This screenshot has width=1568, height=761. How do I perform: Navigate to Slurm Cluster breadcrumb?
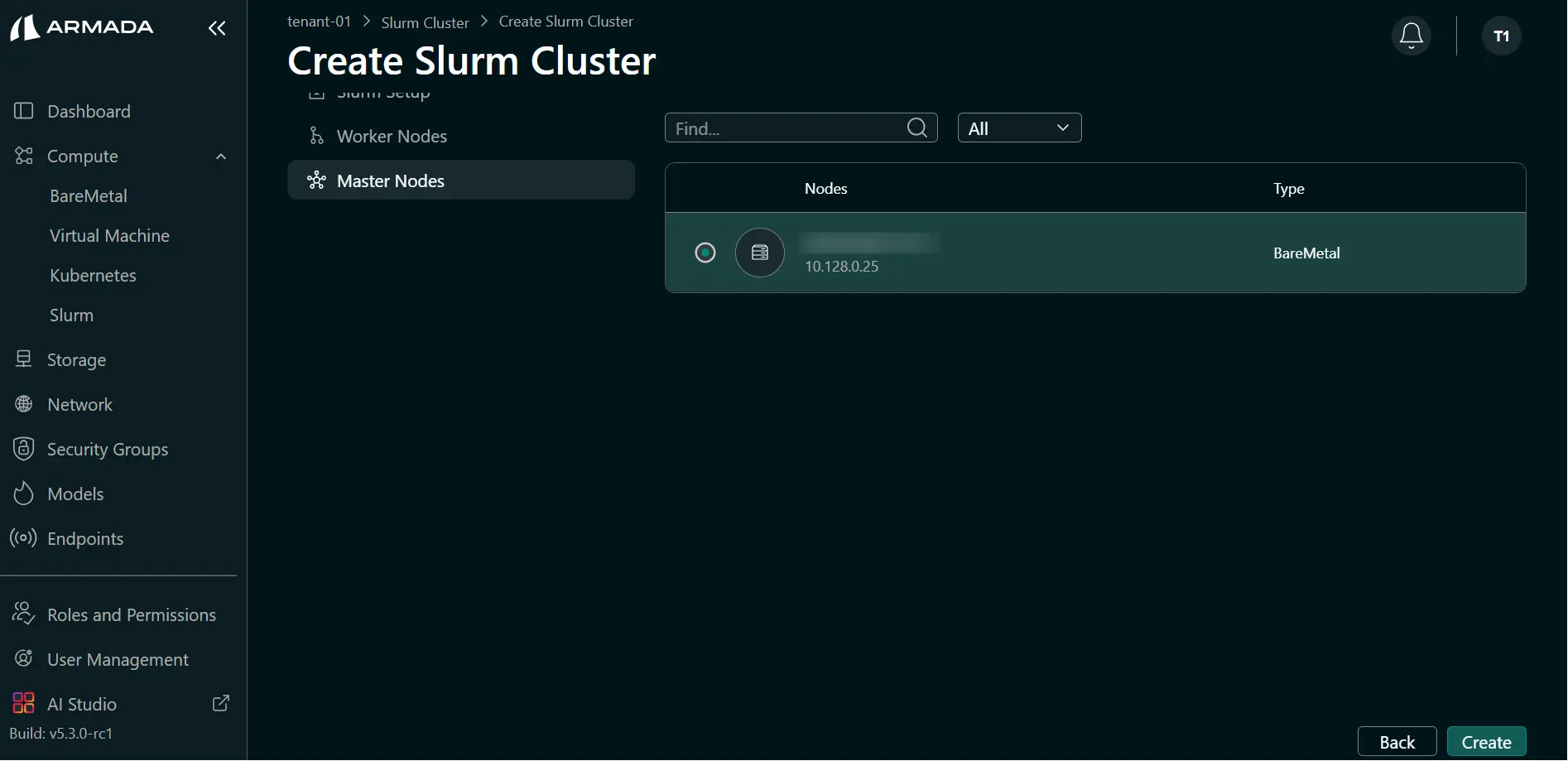[x=425, y=22]
